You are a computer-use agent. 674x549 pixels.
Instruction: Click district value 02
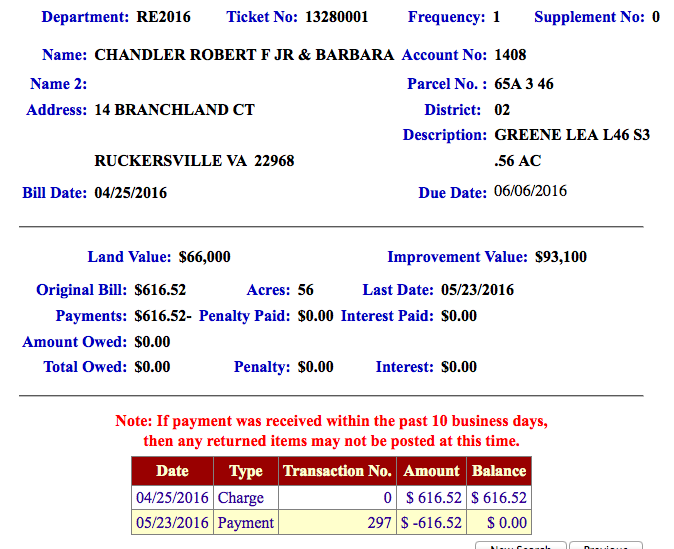pyautogui.click(x=502, y=110)
